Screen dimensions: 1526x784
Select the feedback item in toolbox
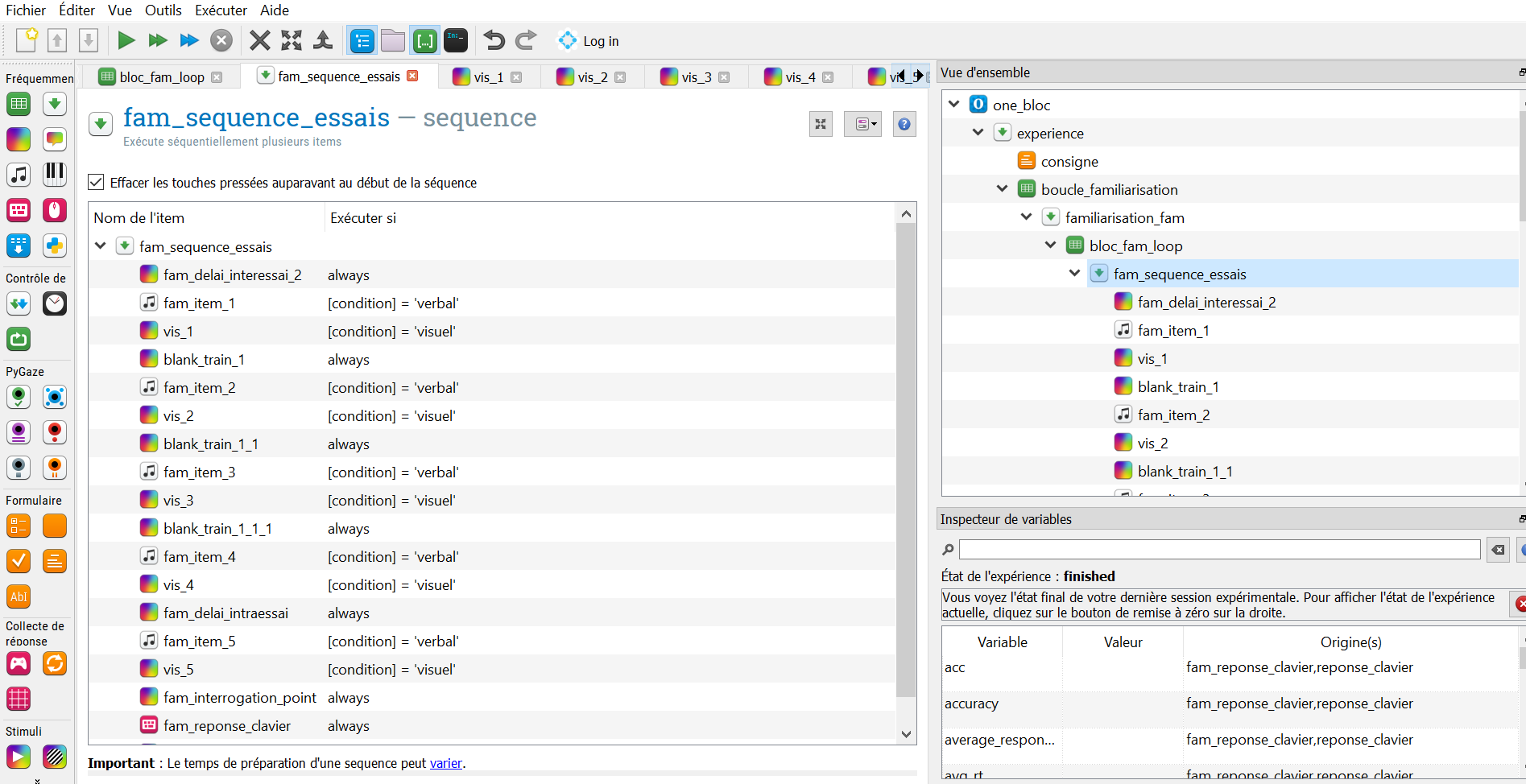click(55, 139)
